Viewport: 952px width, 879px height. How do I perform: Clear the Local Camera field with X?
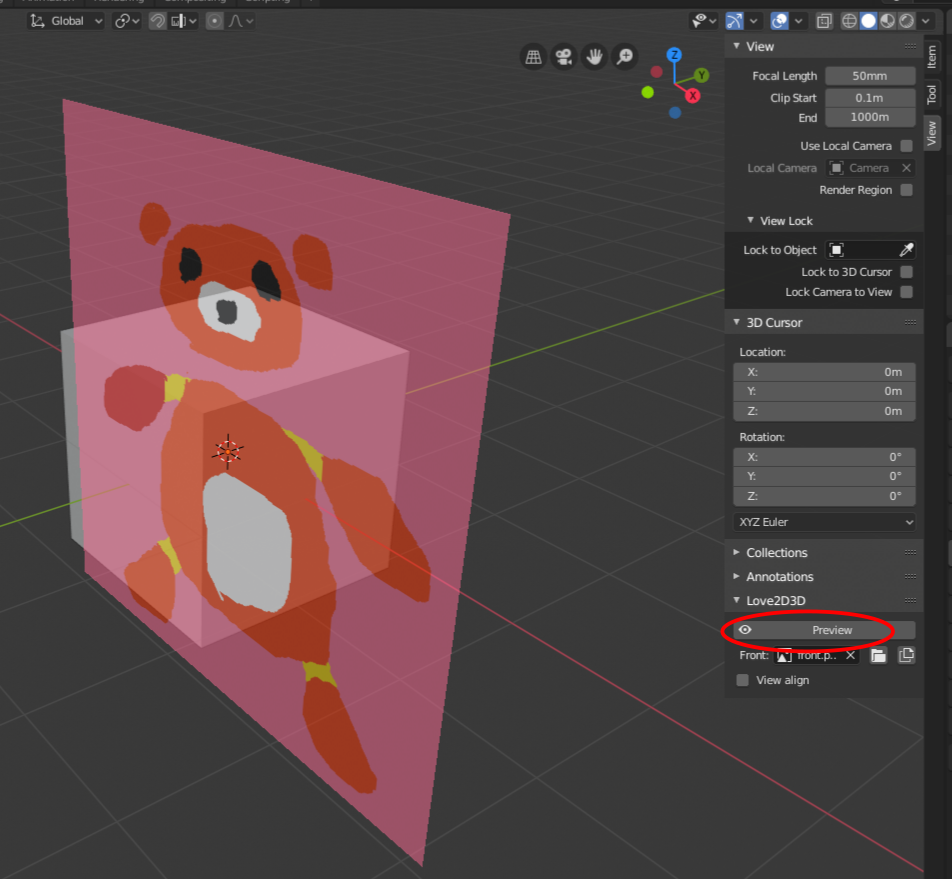point(906,168)
